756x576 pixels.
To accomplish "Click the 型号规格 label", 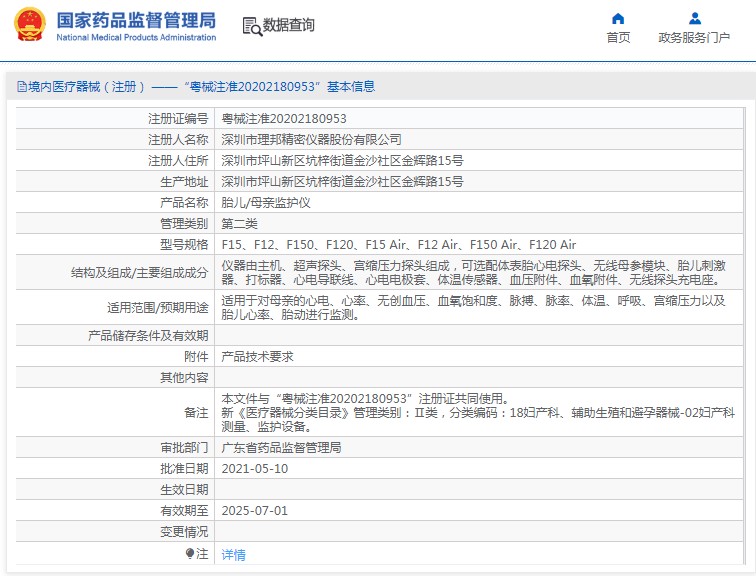I will (184, 245).
